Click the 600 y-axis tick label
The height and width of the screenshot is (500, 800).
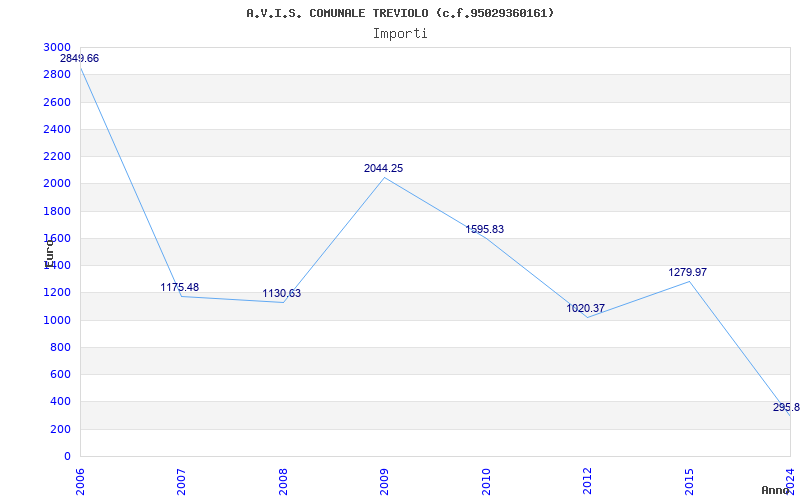point(61,374)
